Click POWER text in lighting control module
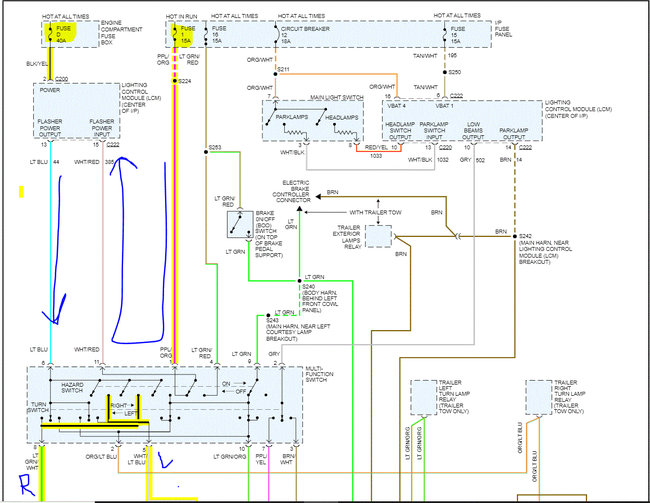 (x=50, y=90)
